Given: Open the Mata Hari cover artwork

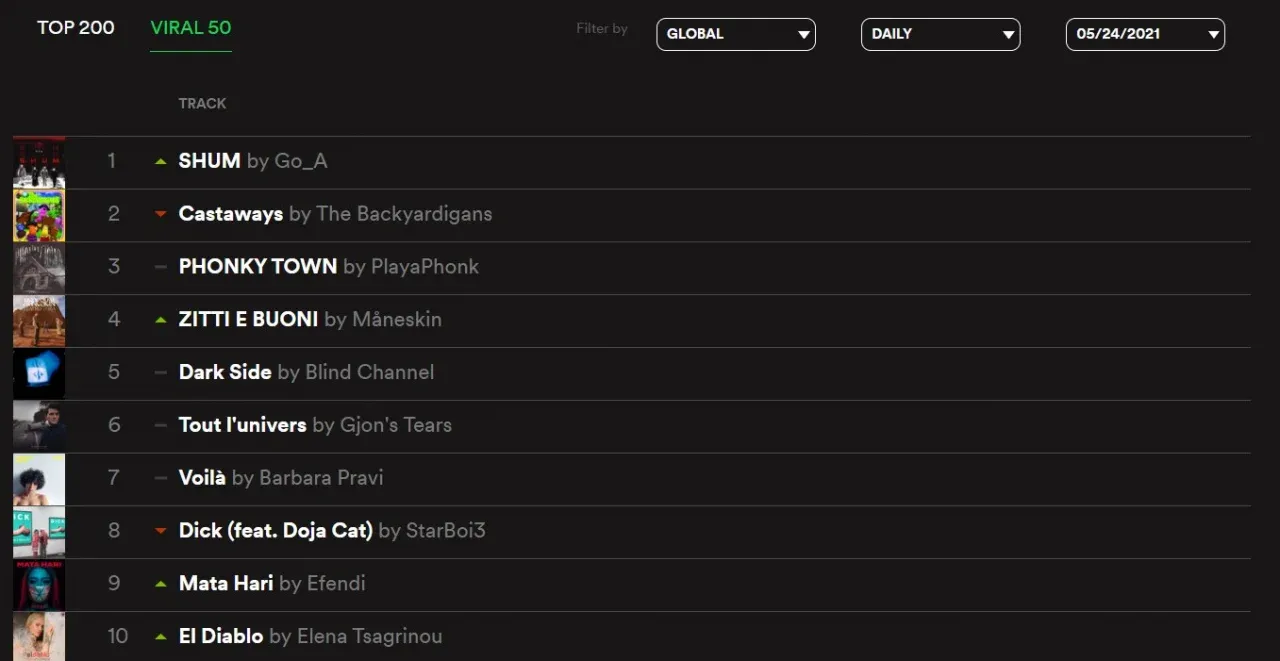Looking at the screenshot, I should 39,585.
